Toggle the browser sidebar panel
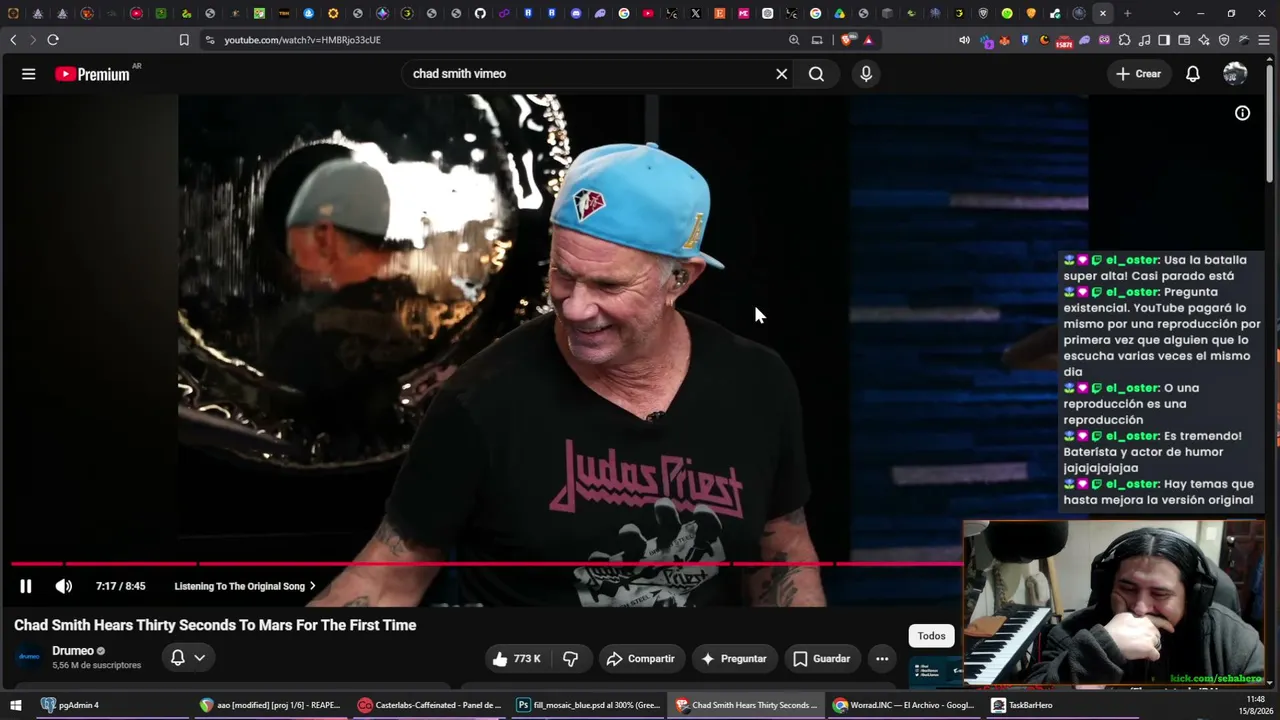 (x=1164, y=40)
